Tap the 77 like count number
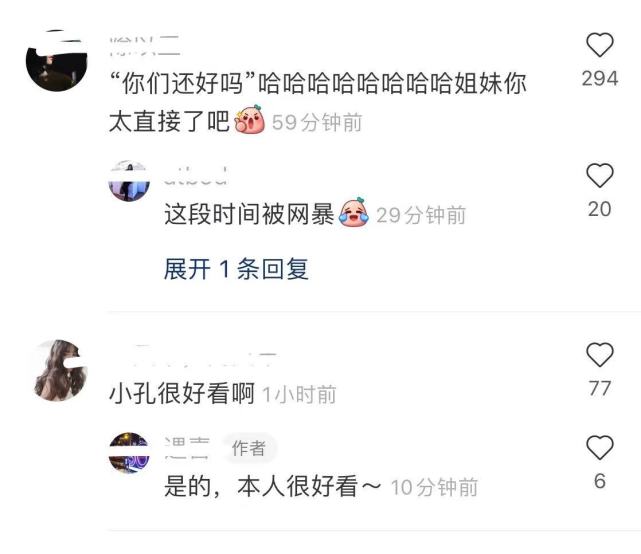The height and width of the screenshot is (554, 641). click(x=600, y=388)
